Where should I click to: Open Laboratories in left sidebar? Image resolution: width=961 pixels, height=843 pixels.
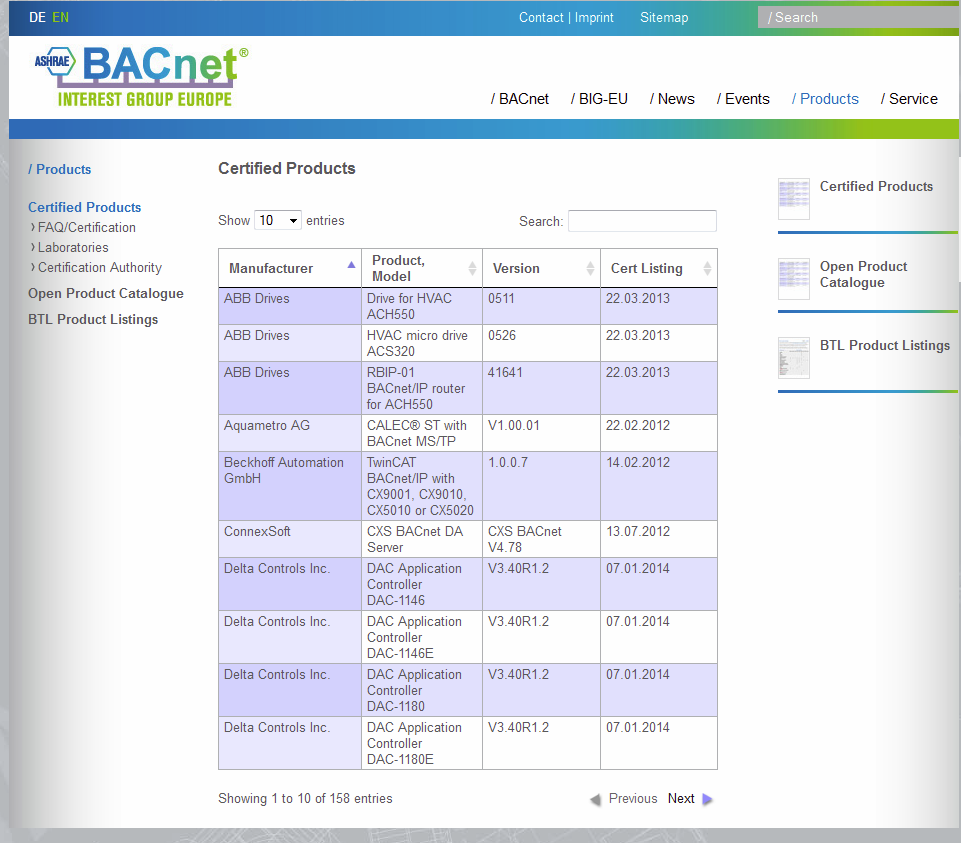pos(73,248)
